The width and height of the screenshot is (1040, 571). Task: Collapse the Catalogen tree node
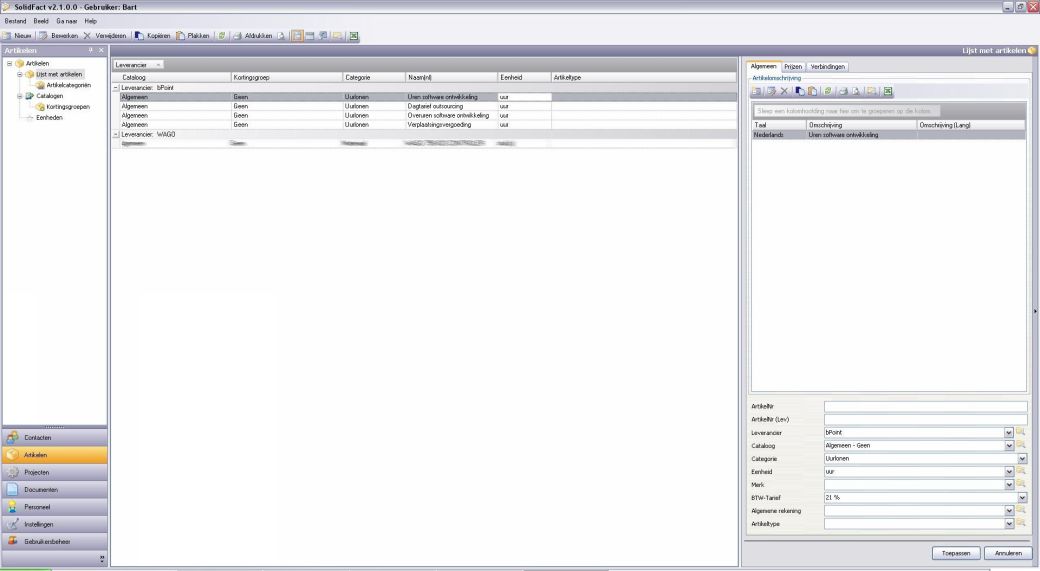pyautogui.click(x=20, y=96)
